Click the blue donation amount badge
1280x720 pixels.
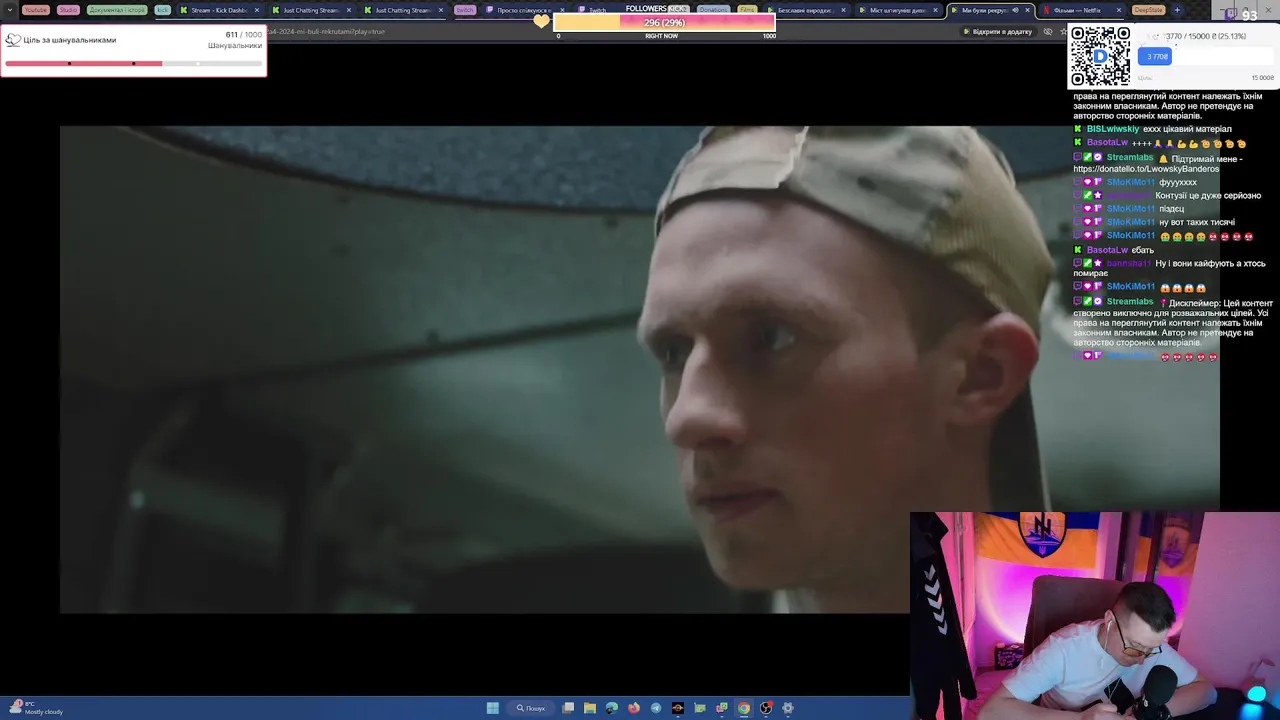[1154, 56]
